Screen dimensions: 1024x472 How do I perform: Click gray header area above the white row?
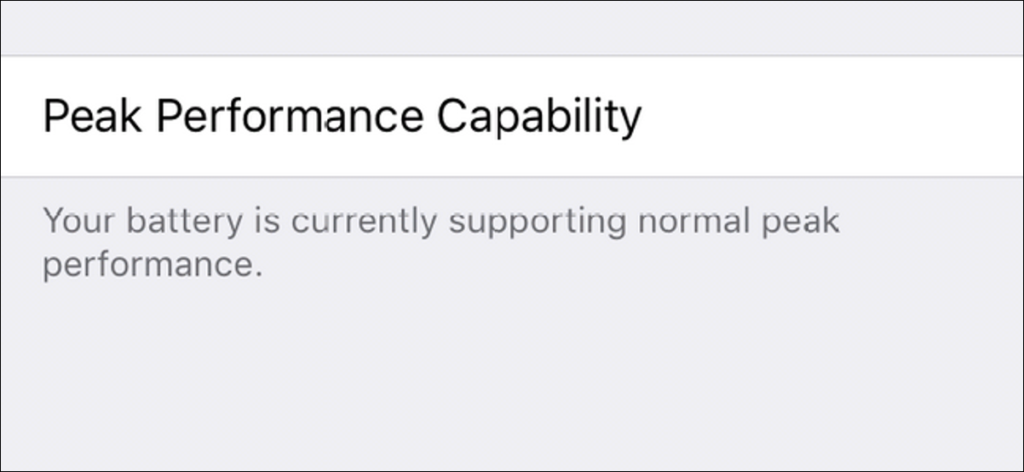click(x=512, y=28)
